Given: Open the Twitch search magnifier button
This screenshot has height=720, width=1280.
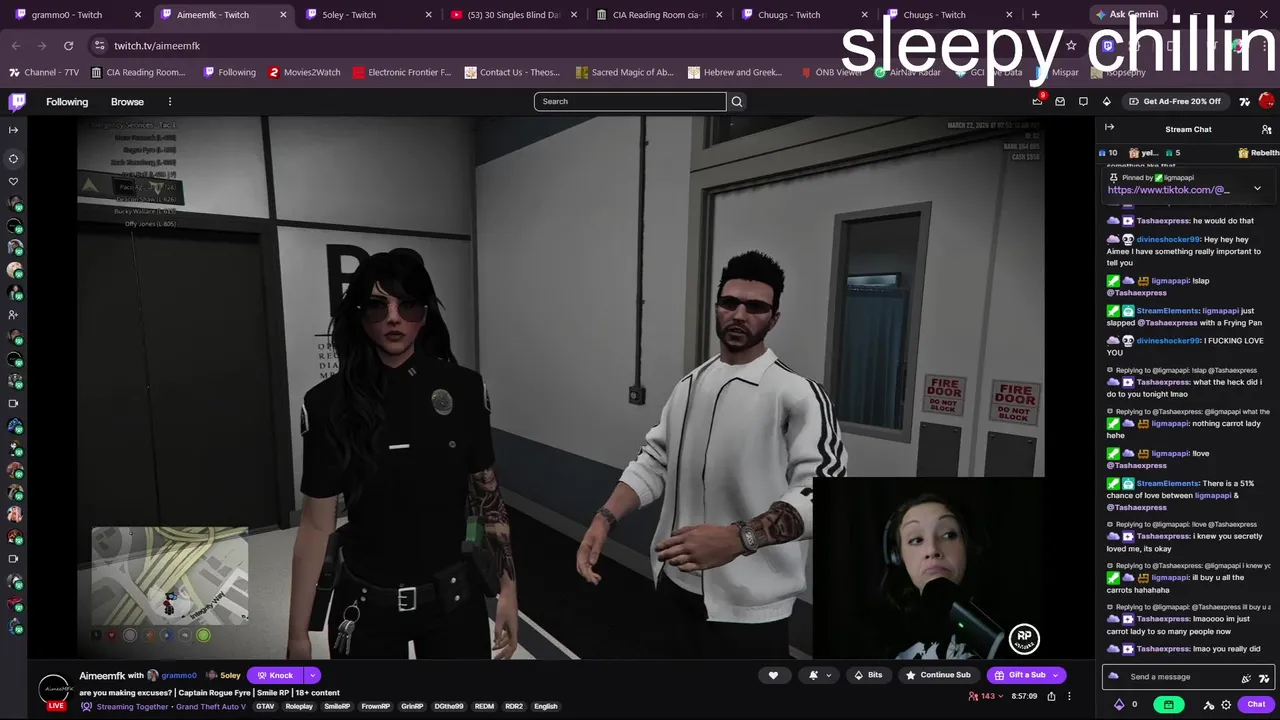Looking at the screenshot, I should pos(737,101).
